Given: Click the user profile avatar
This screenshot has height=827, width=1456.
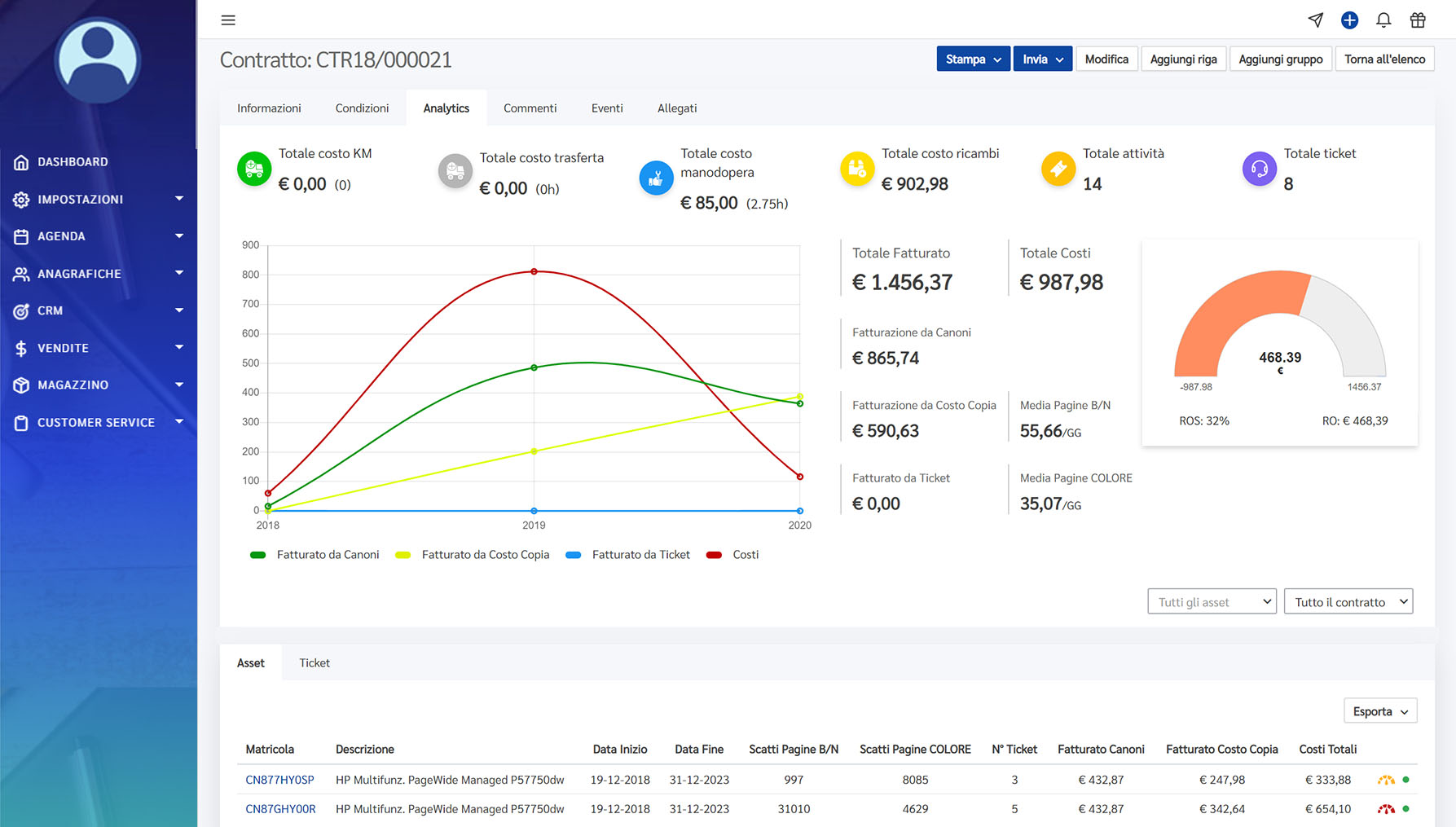Looking at the screenshot, I should tap(98, 60).
